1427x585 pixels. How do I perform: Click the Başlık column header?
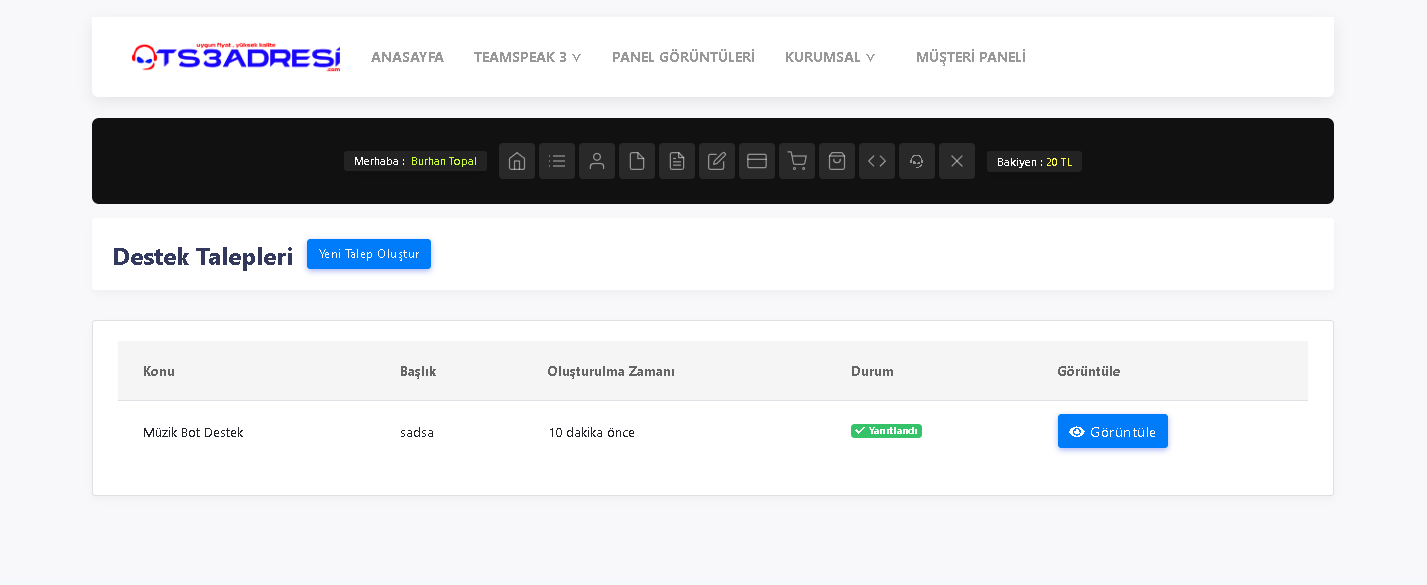418,371
